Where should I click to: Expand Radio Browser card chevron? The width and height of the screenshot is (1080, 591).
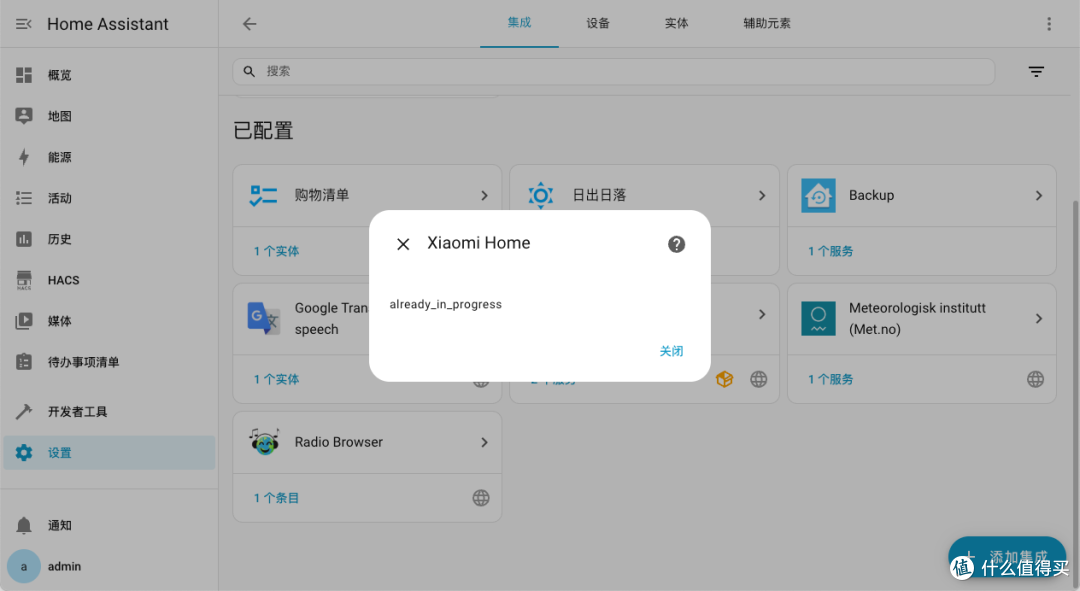[x=484, y=442]
